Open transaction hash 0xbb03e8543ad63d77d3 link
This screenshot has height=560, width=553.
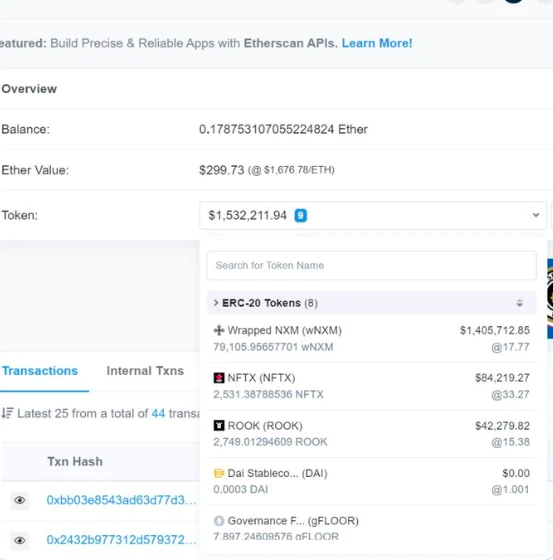pyautogui.click(x=121, y=500)
